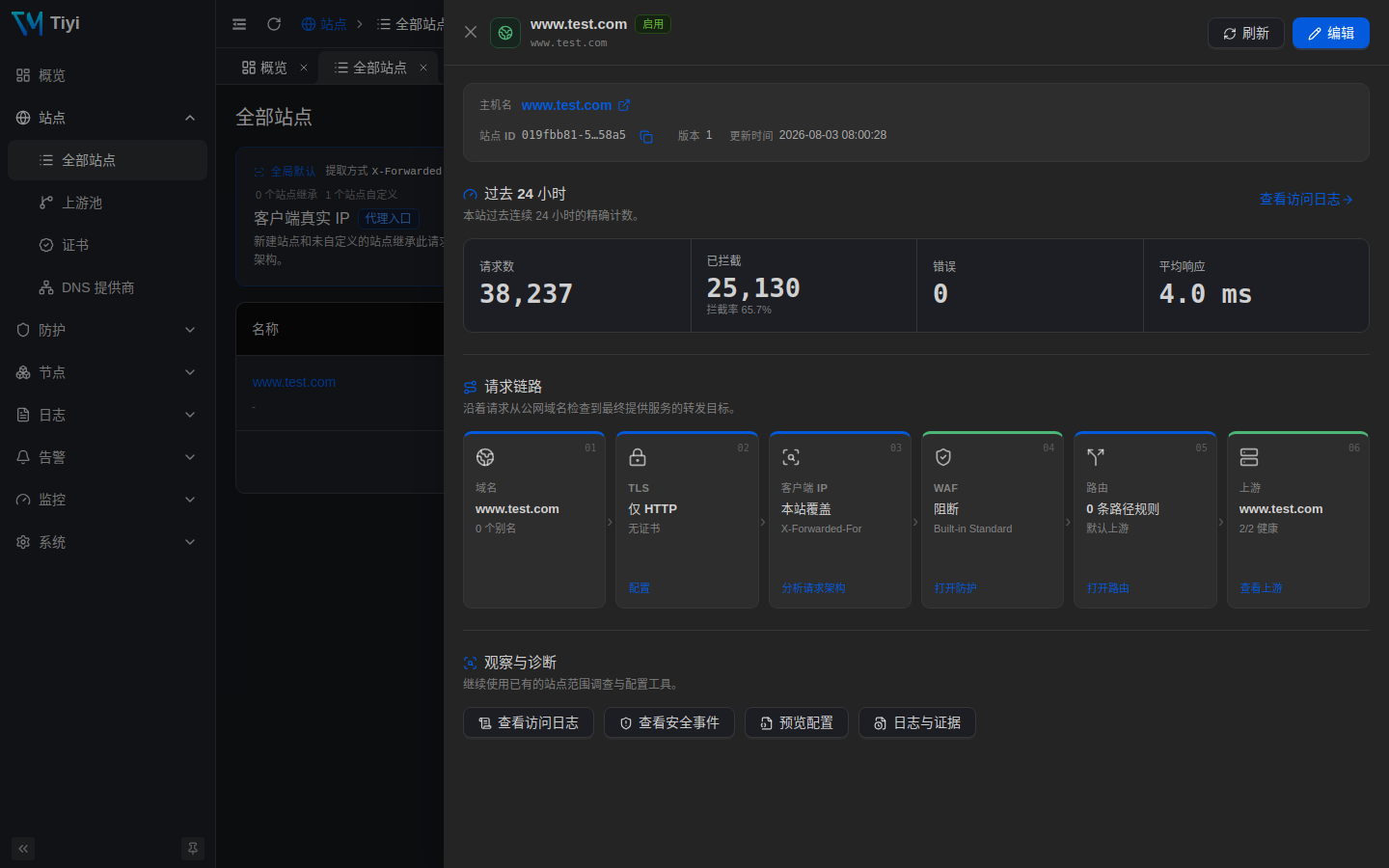Open 打开路由 link
This screenshot has height=868, width=1389.
(x=1107, y=588)
